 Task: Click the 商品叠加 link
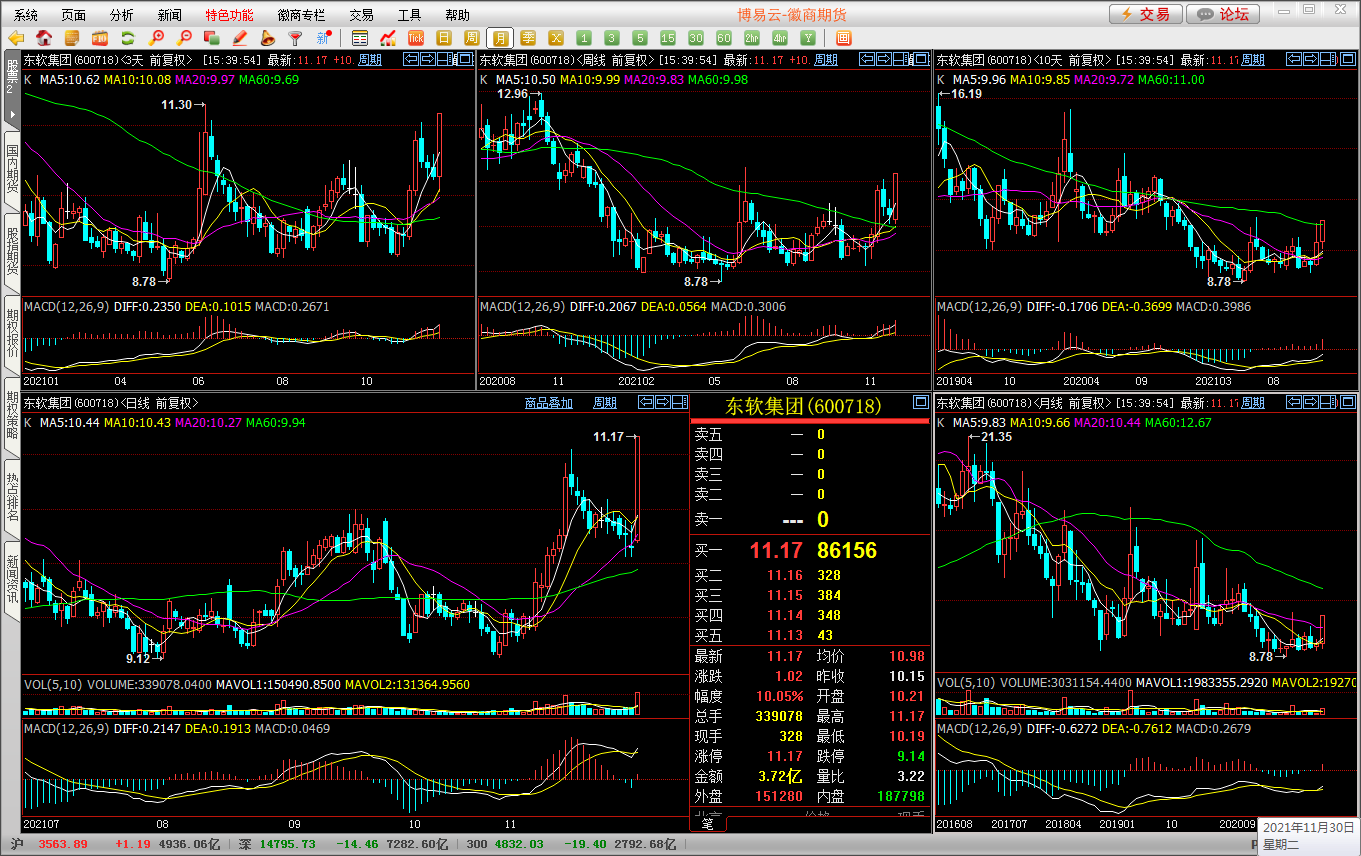549,403
